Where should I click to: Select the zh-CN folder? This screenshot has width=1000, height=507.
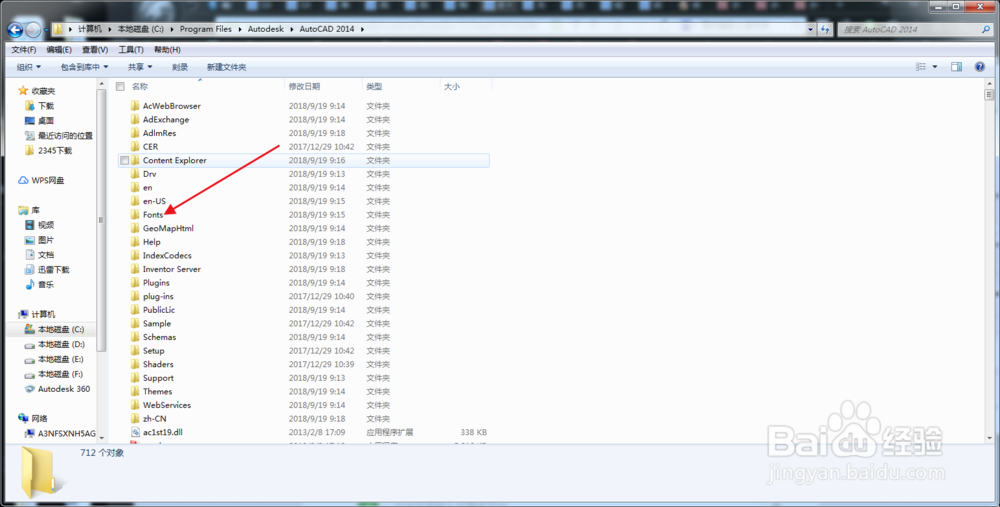click(155, 418)
